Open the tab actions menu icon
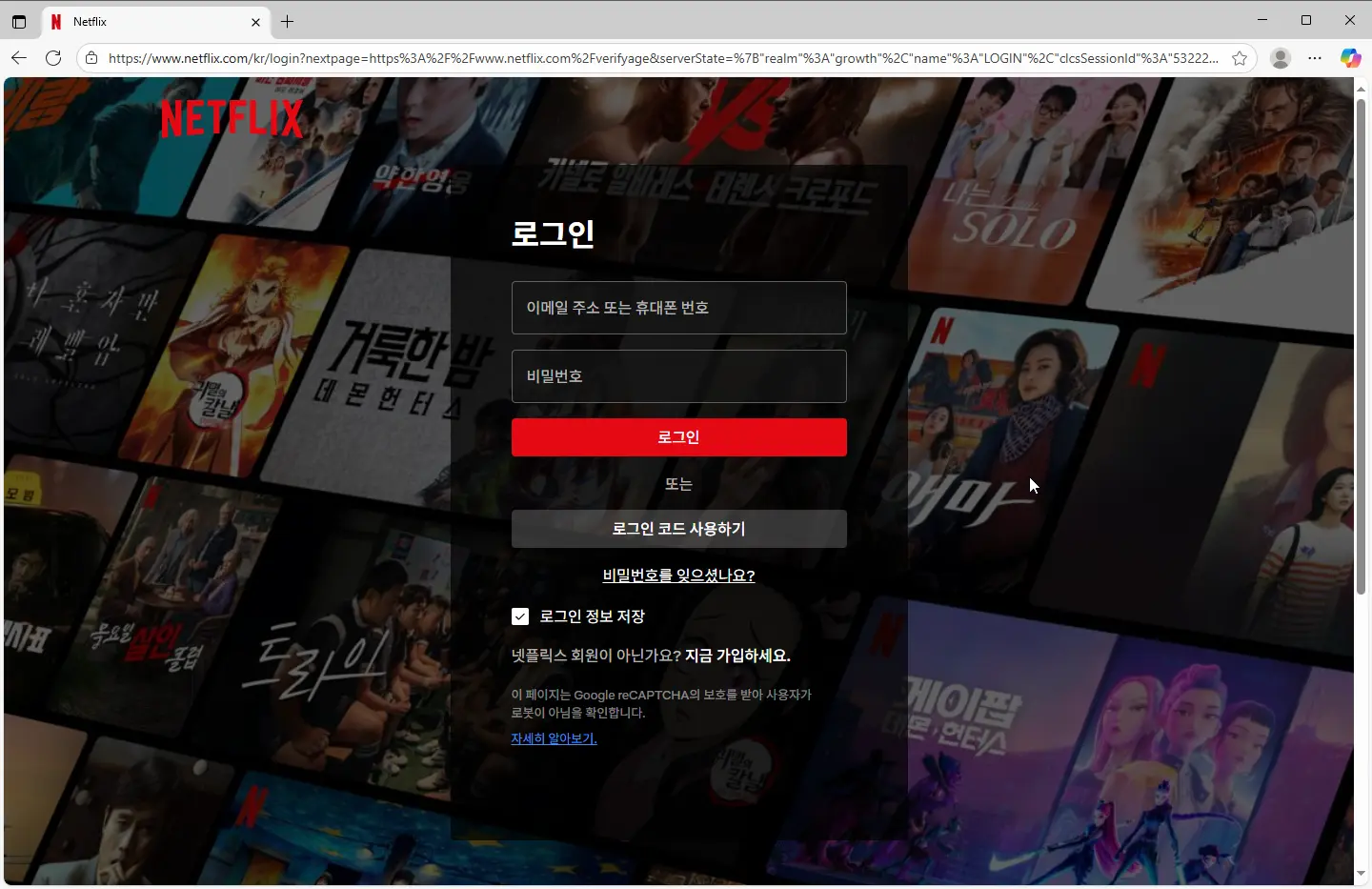1372x889 pixels. (x=19, y=21)
